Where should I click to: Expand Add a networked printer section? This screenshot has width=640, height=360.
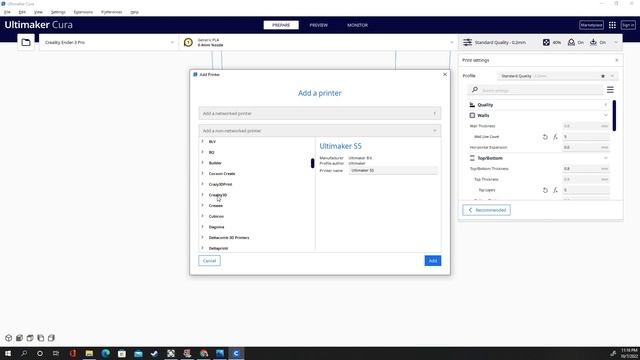[x=320, y=113]
